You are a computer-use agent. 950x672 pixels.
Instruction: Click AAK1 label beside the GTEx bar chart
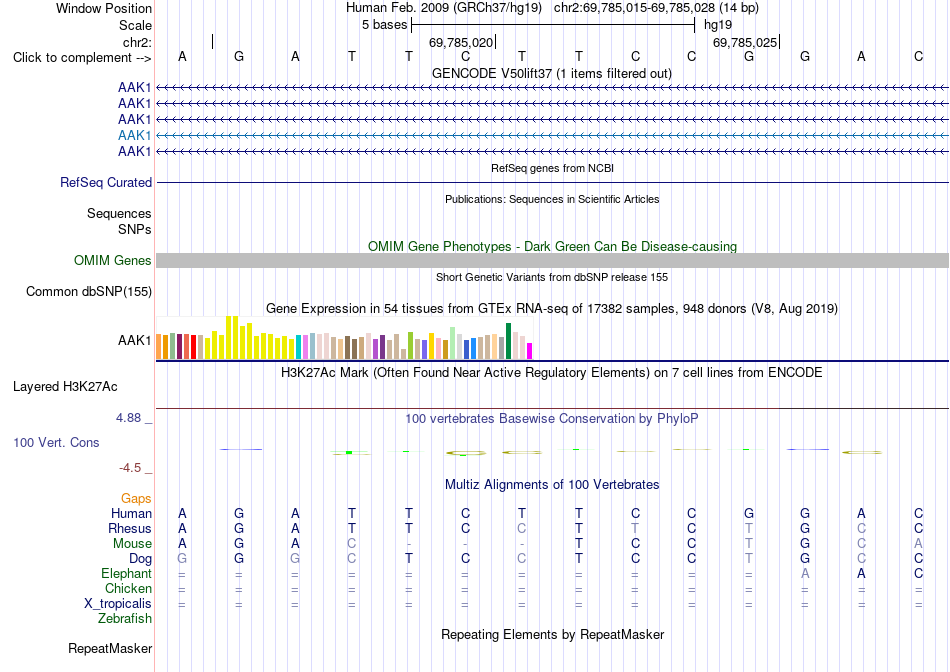(x=135, y=341)
